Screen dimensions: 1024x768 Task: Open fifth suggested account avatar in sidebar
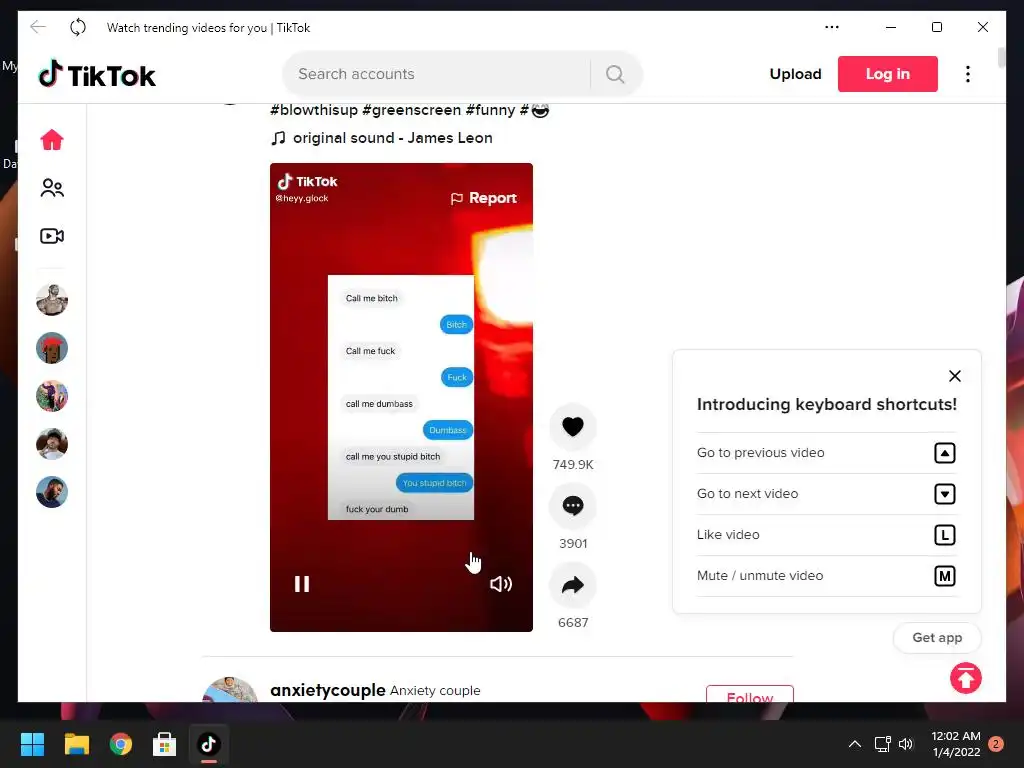point(52,492)
